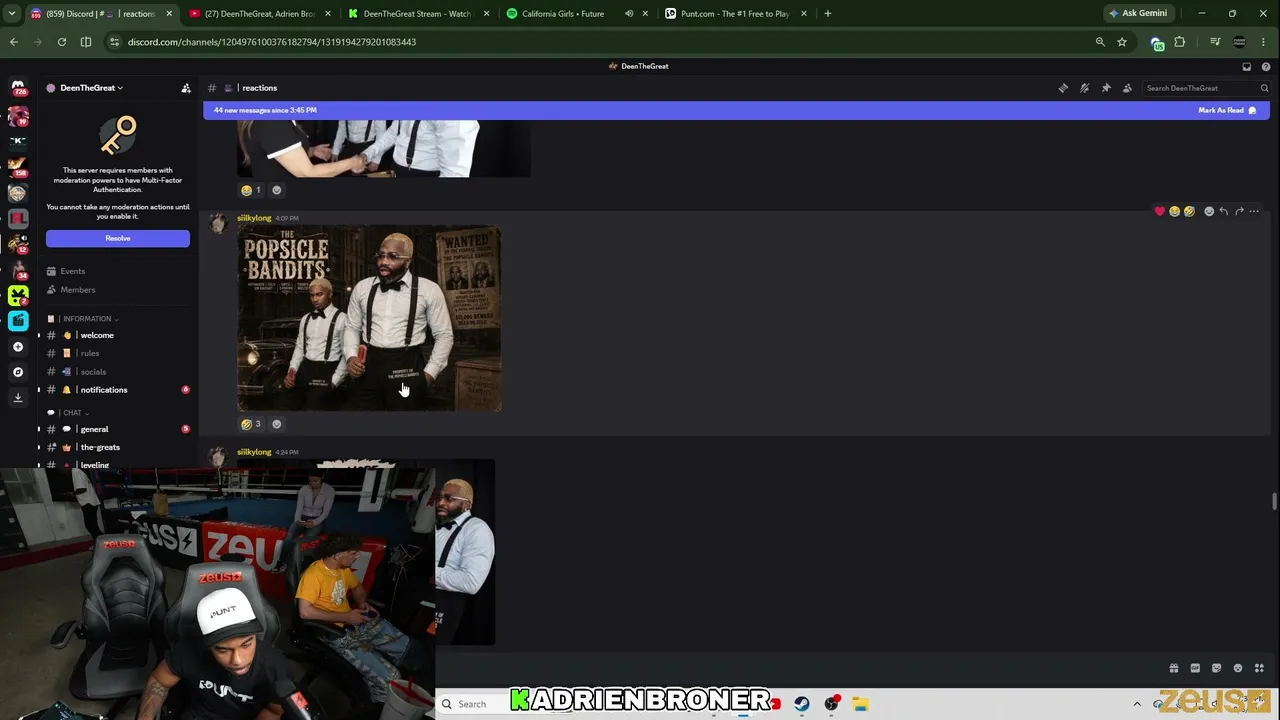This screenshot has height=720, width=1280.
Task: Forward message using forward arrow icon
Action: point(1239,211)
